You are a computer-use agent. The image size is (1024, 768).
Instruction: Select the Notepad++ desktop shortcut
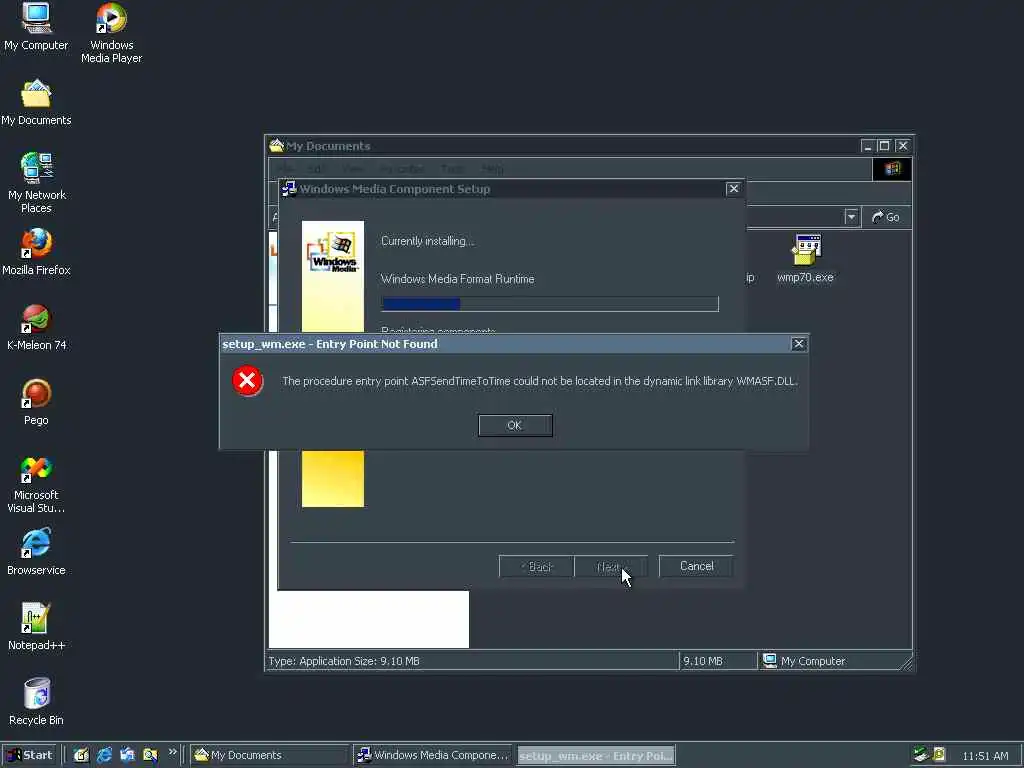[36, 628]
